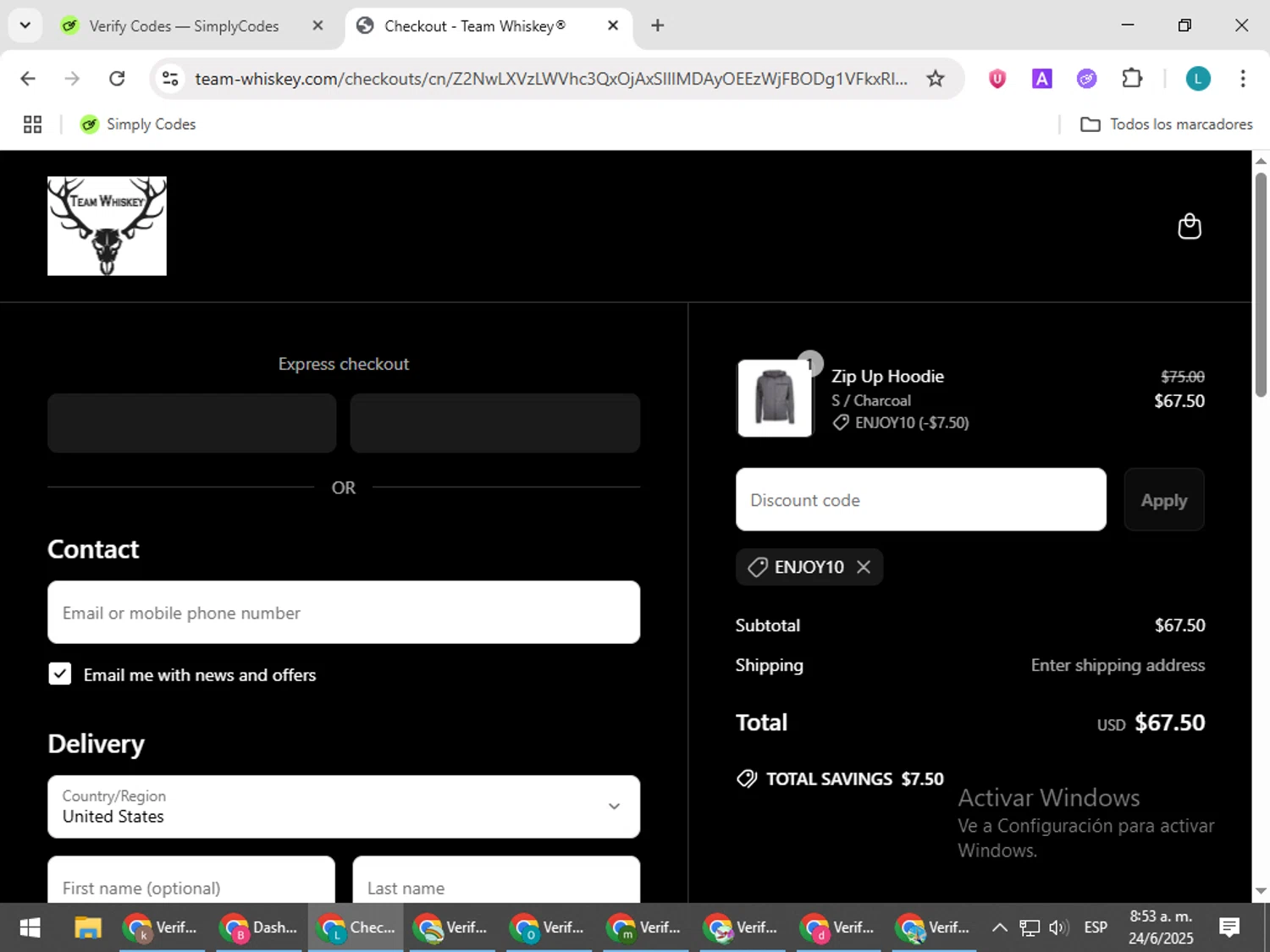The height and width of the screenshot is (952, 1270).
Task: Select the Checkout - Team Whiskey tab
Action: 474,26
